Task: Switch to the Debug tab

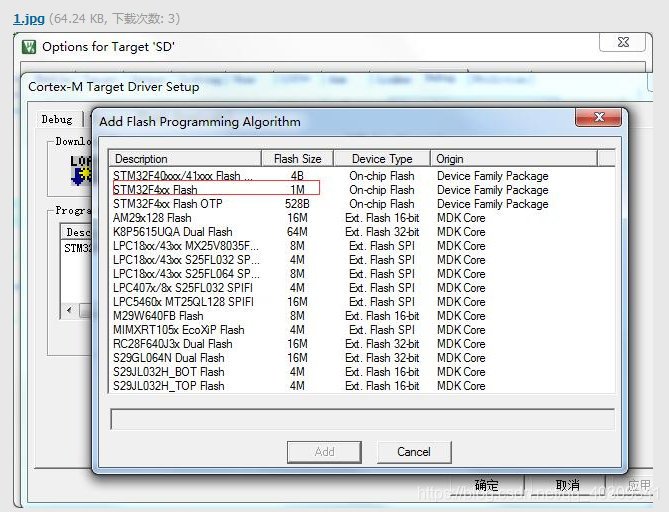Action: pyautogui.click(x=57, y=119)
